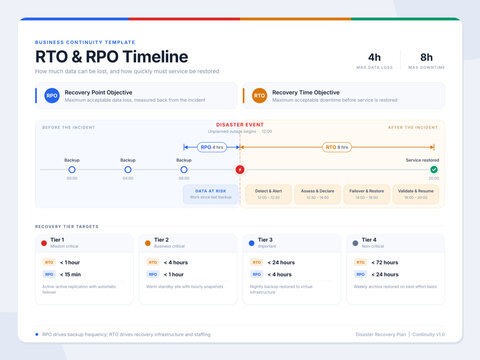Open the Assess & Declare phase box
Screen dimensions: 480x360
click(x=317, y=194)
